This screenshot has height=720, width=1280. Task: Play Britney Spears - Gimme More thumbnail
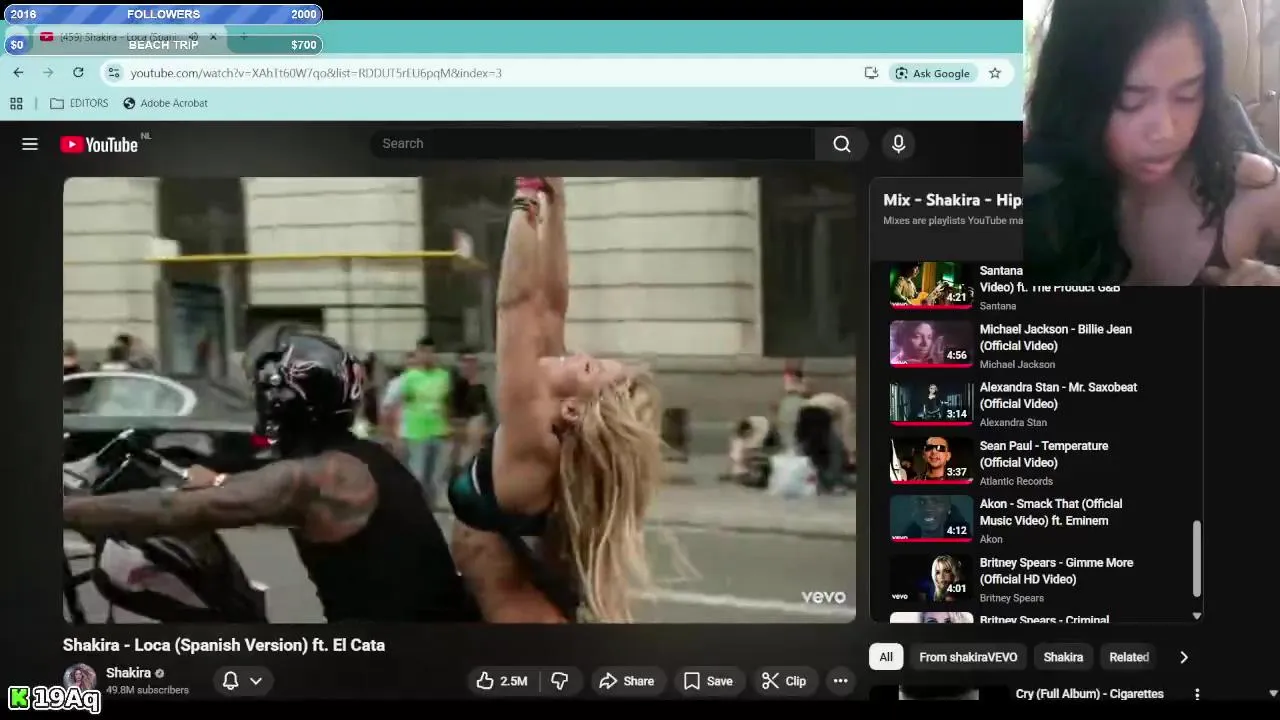click(931, 578)
